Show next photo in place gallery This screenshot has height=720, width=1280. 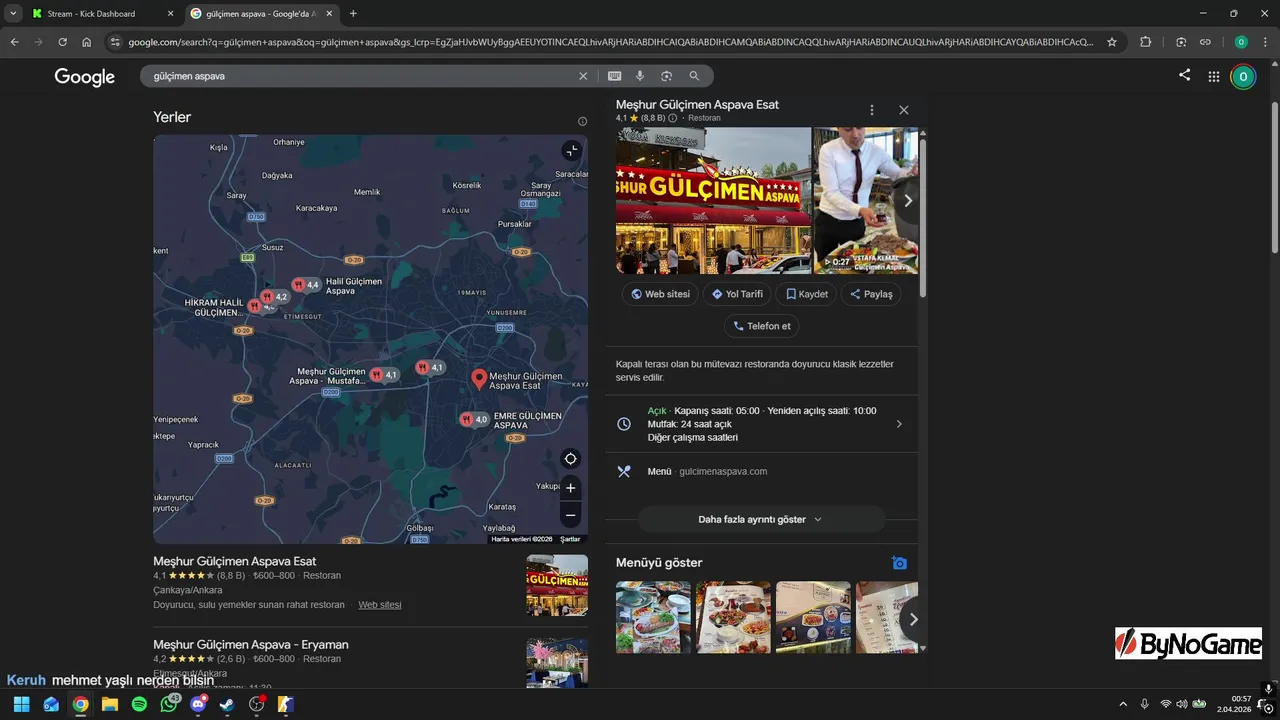click(908, 200)
